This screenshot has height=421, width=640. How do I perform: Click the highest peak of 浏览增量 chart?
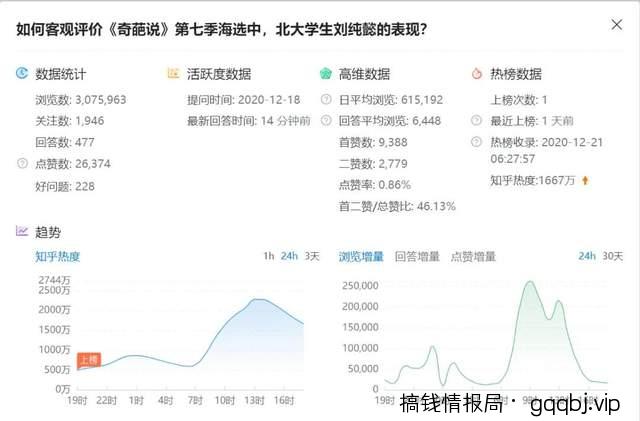(530, 281)
